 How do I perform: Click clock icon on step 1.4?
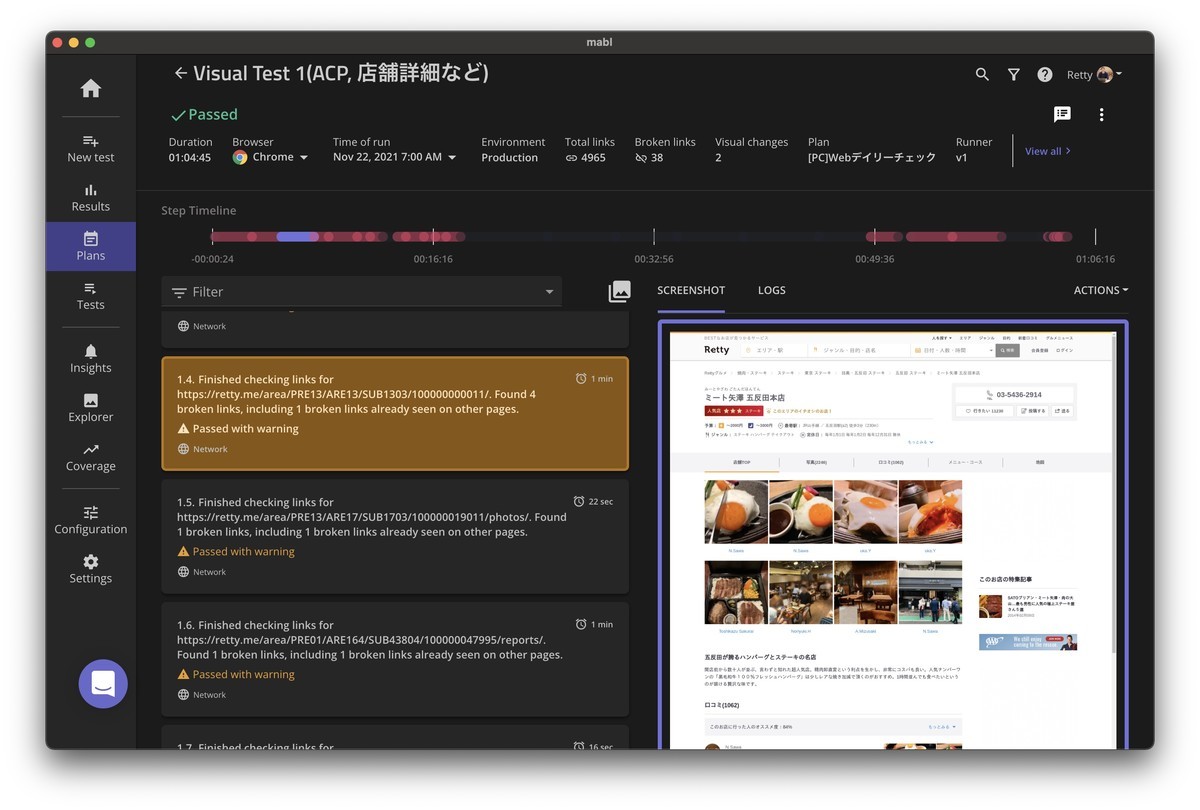point(581,379)
